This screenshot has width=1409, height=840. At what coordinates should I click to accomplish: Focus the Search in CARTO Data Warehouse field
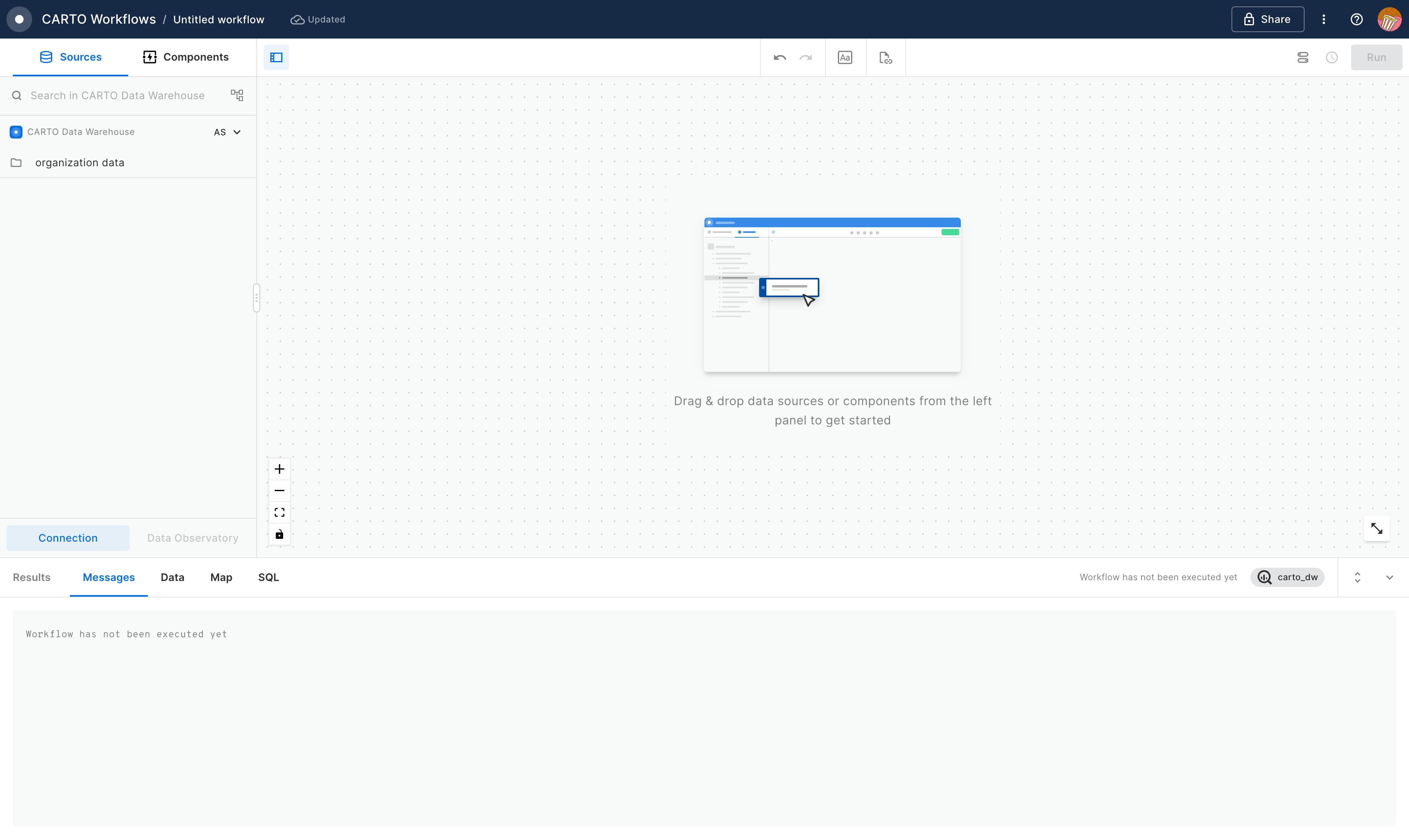click(x=118, y=95)
